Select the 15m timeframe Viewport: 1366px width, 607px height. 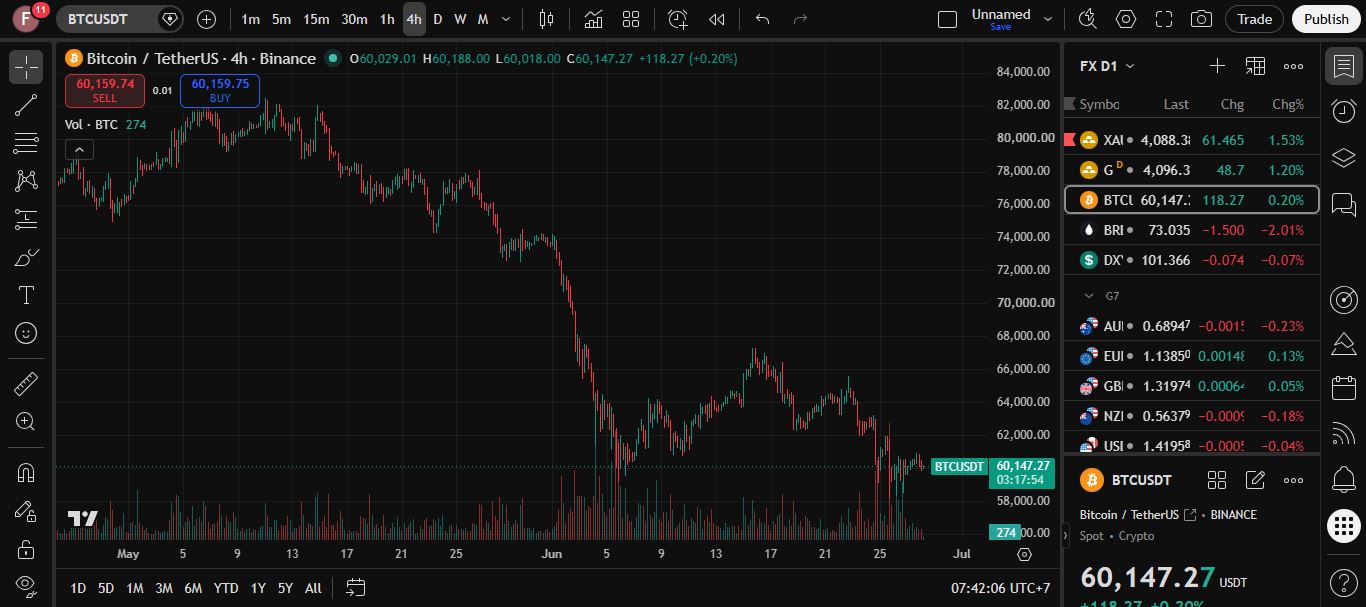[316, 19]
